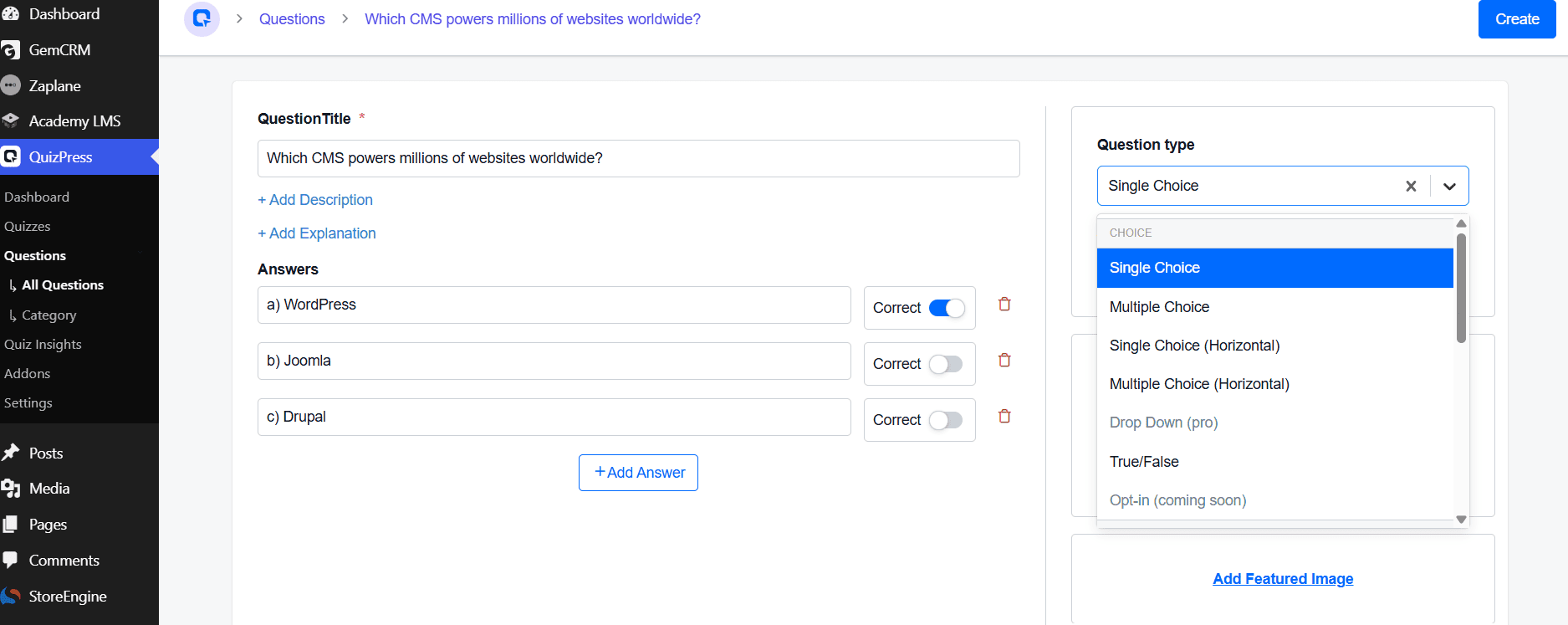Click the dropdown scrollbar up arrow
The width and height of the screenshot is (1568, 625).
[1461, 223]
